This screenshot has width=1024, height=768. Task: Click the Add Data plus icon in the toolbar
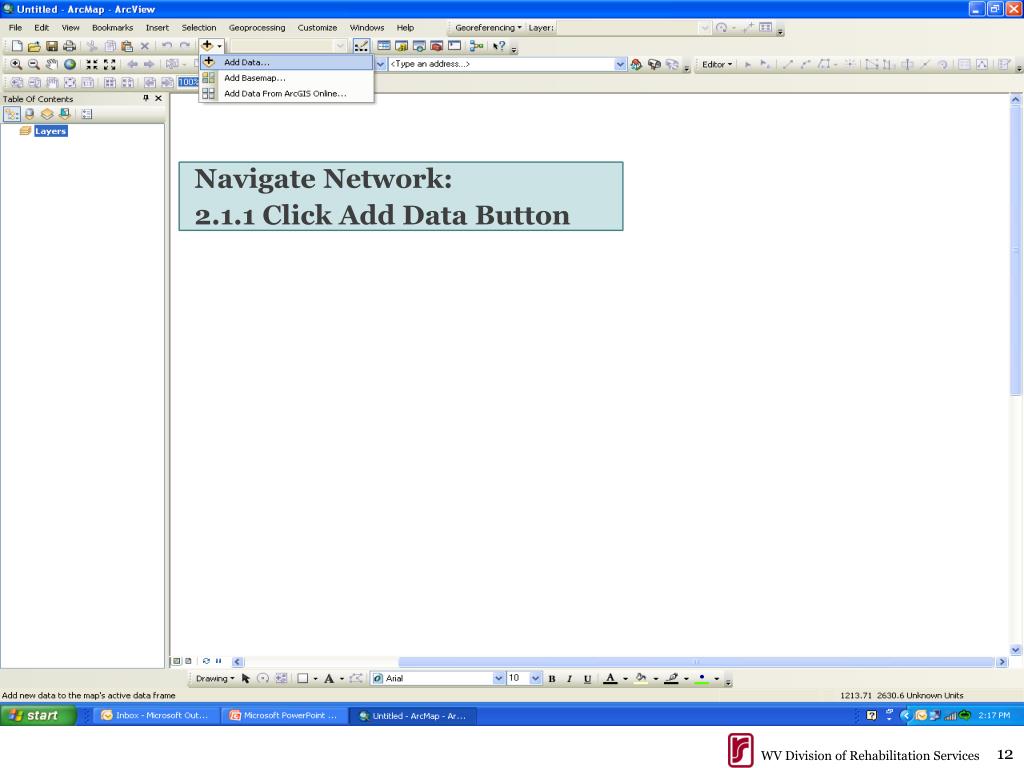coord(207,46)
